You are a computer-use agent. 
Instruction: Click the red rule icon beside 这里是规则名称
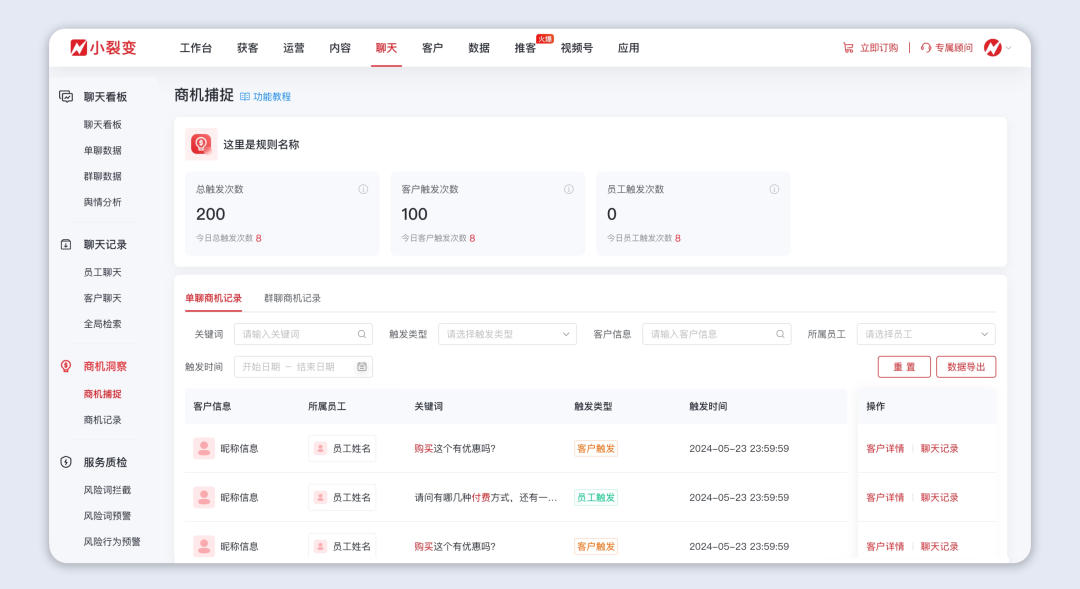click(x=200, y=144)
